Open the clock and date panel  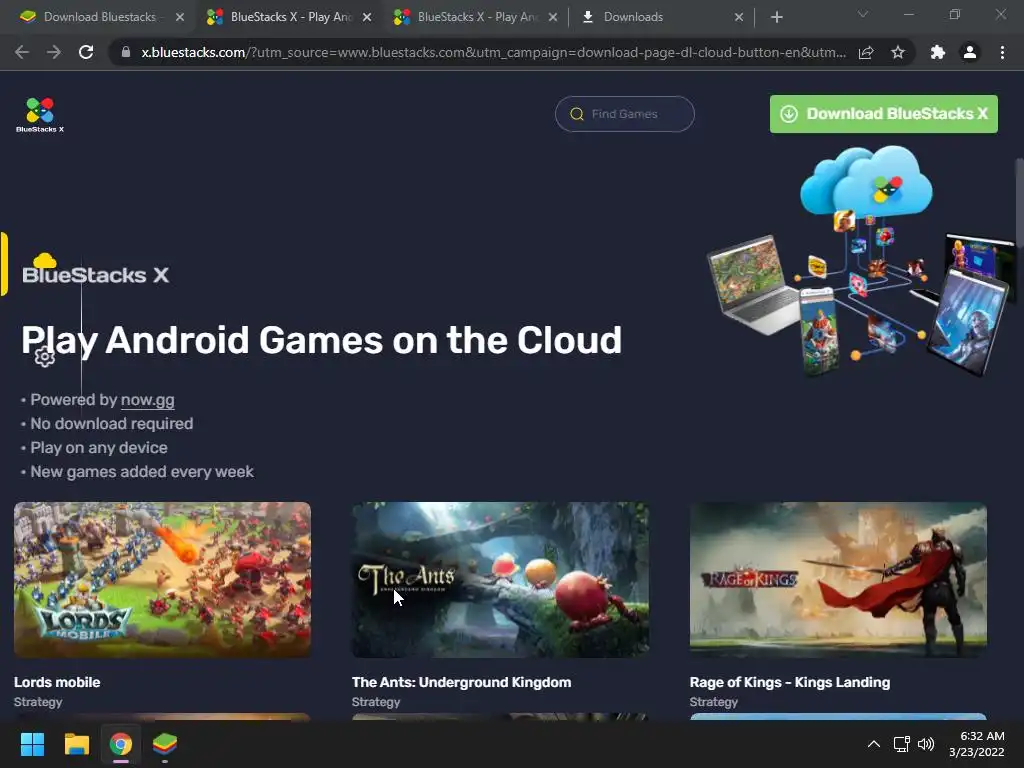coord(977,744)
